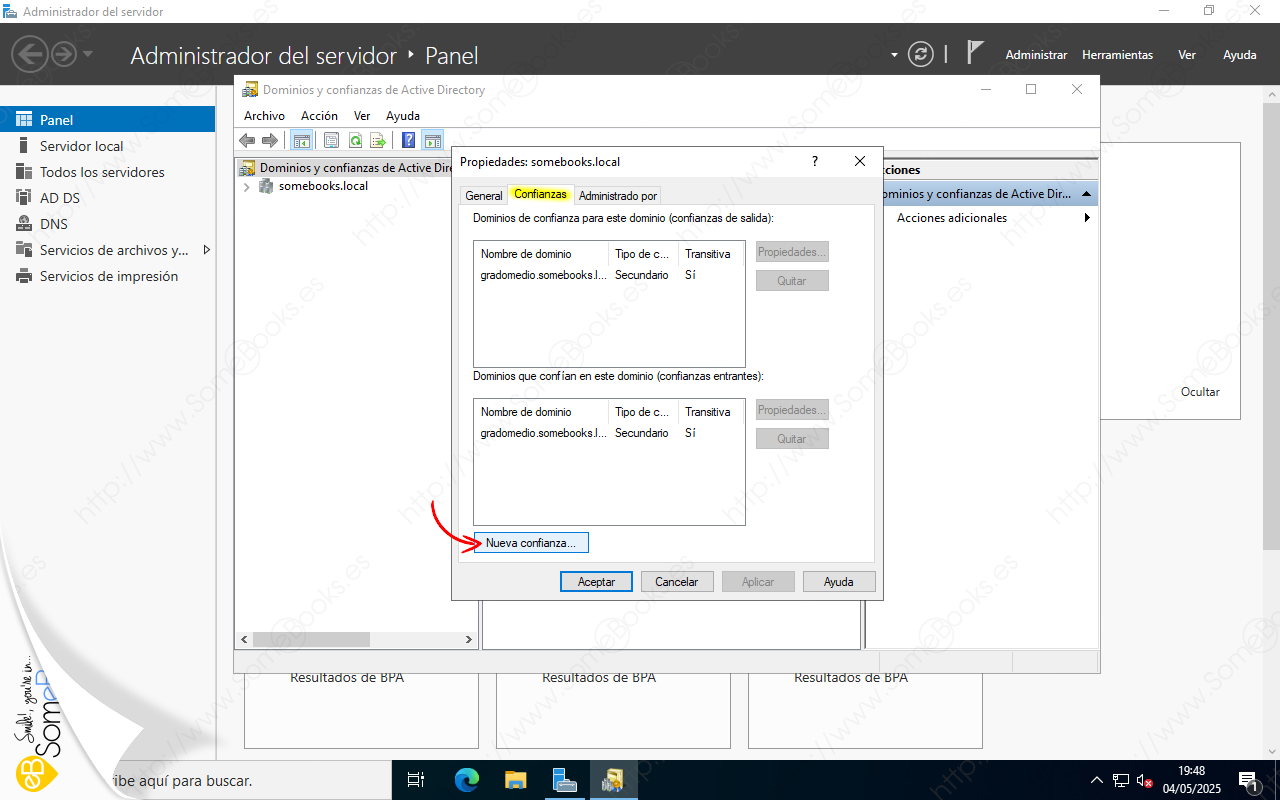Select gradomedio row in outgoing trusts list
The image size is (1280, 800).
pos(543,275)
